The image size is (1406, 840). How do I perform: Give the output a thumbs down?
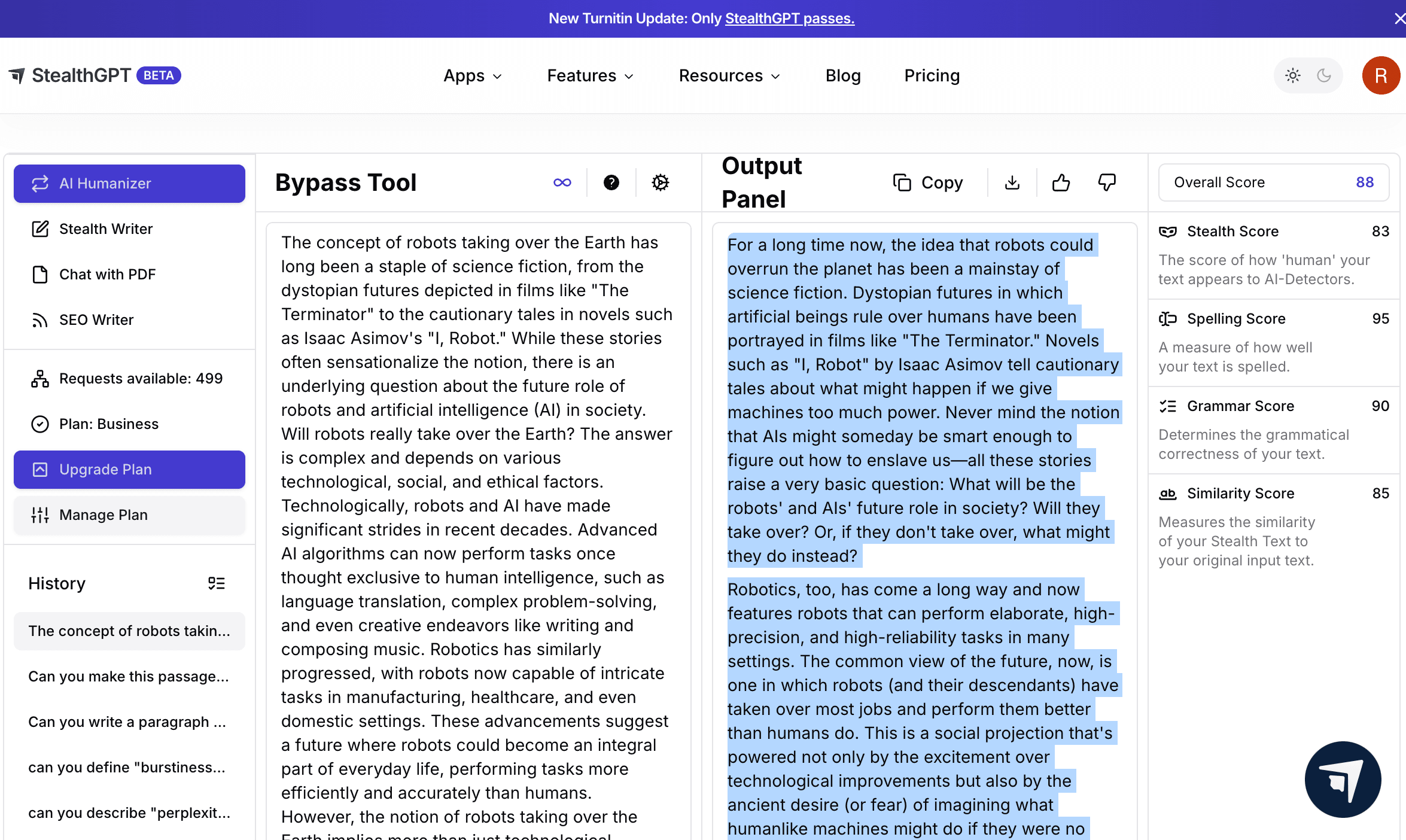point(1107,182)
